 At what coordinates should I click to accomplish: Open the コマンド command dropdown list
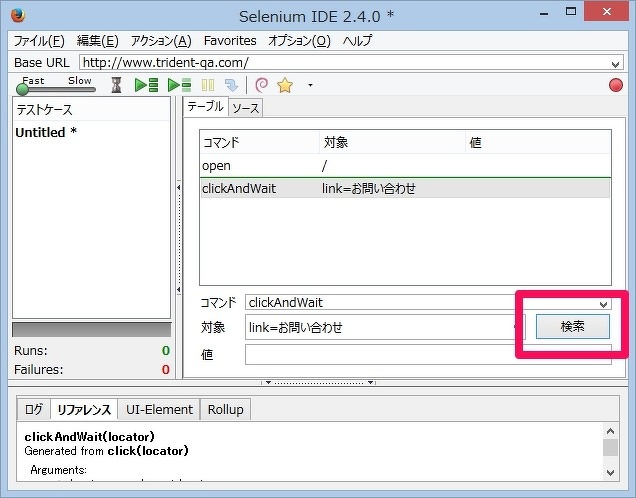tap(603, 303)
